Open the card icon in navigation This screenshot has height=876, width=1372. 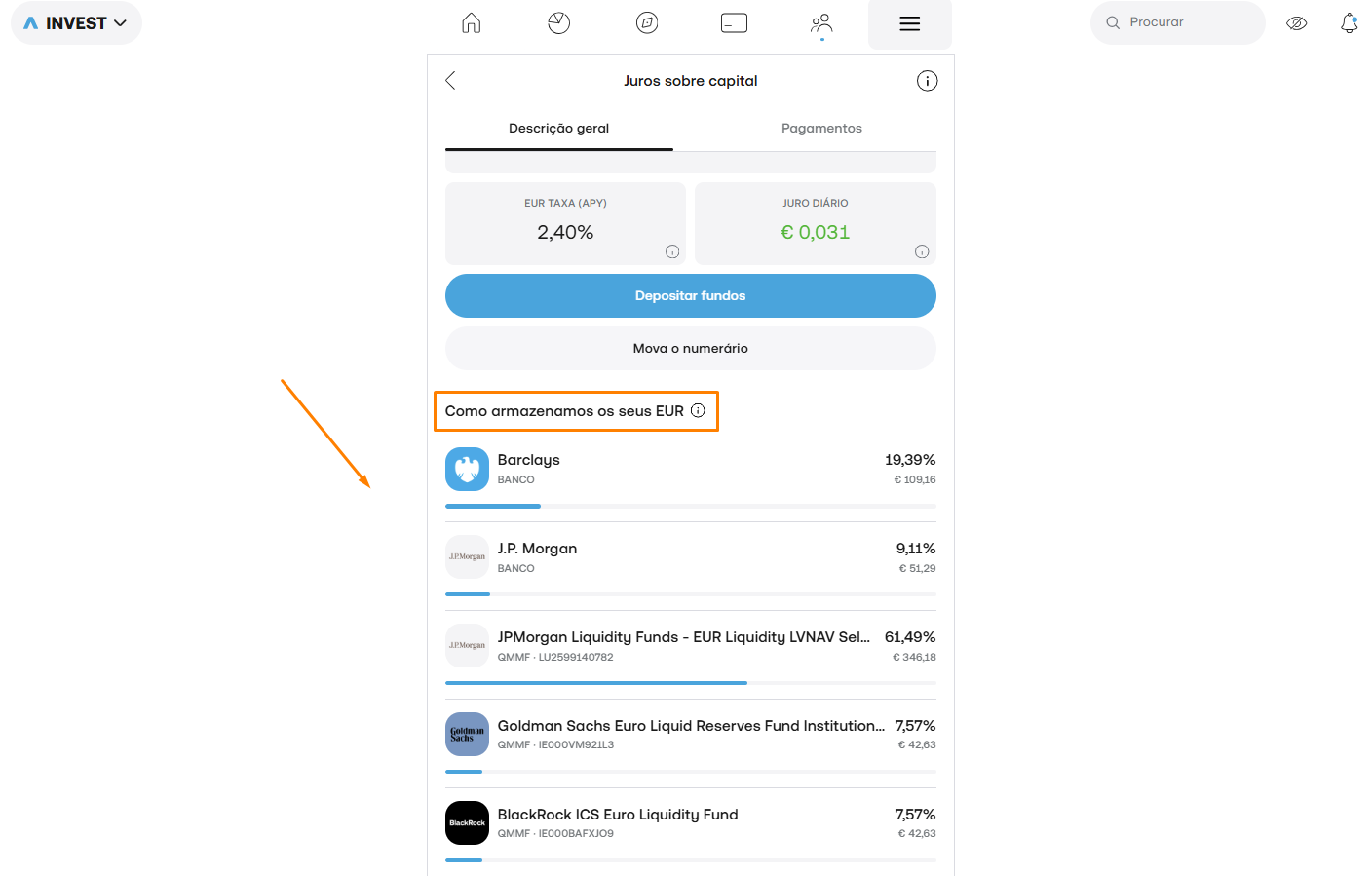click(x=735, y=23)
